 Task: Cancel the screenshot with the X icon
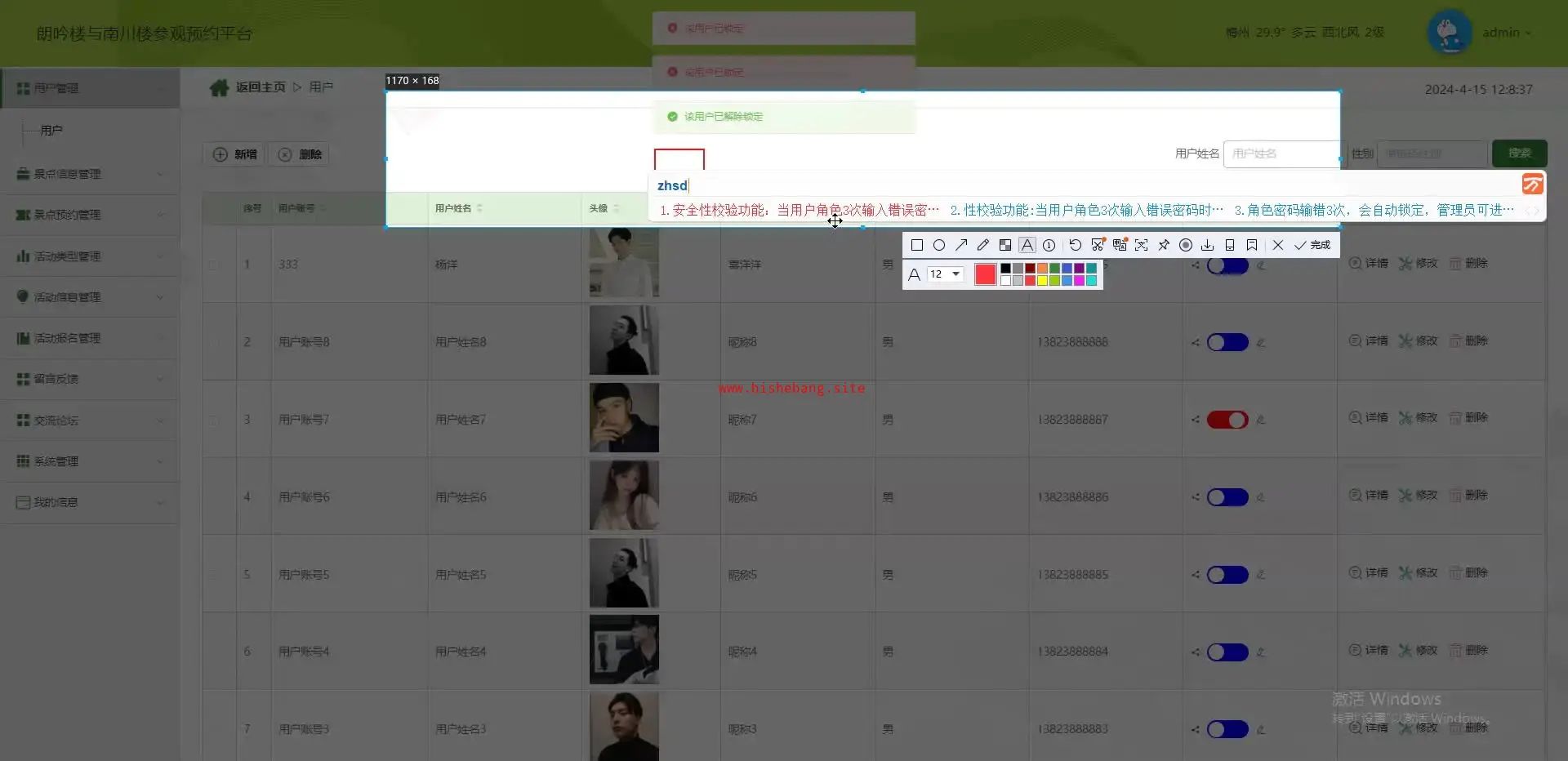tap(1278, 245)
